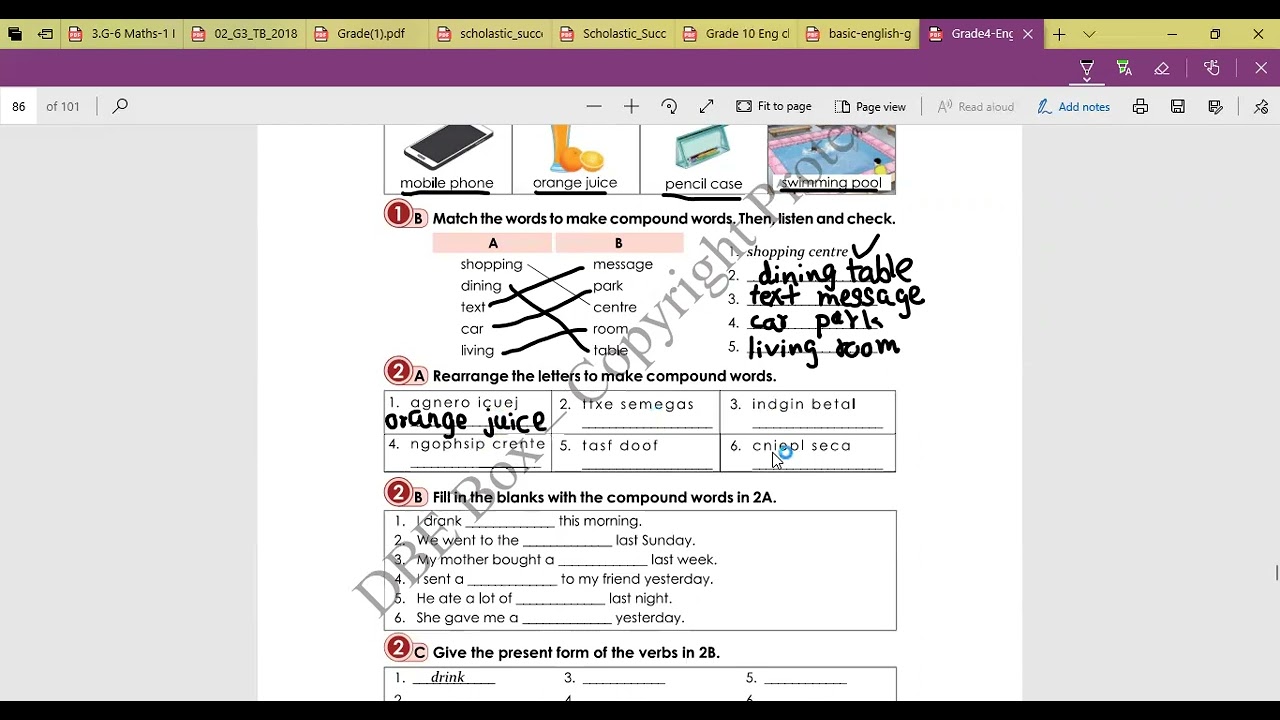Click the word 'shopping' in column A
The width and height of the screenshot is (1280, 720).
pos(491,265)
